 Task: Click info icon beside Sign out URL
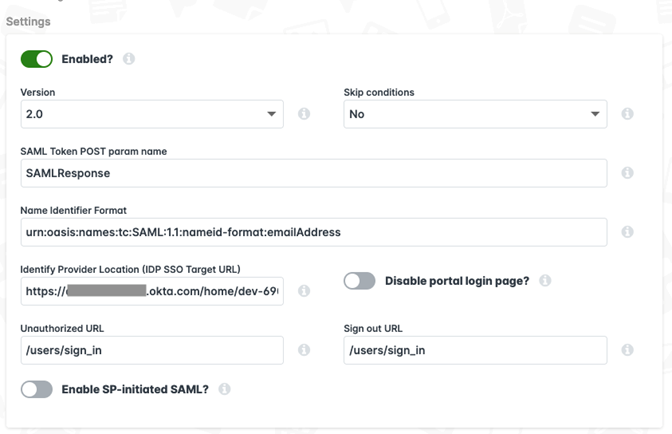[627, 350]
